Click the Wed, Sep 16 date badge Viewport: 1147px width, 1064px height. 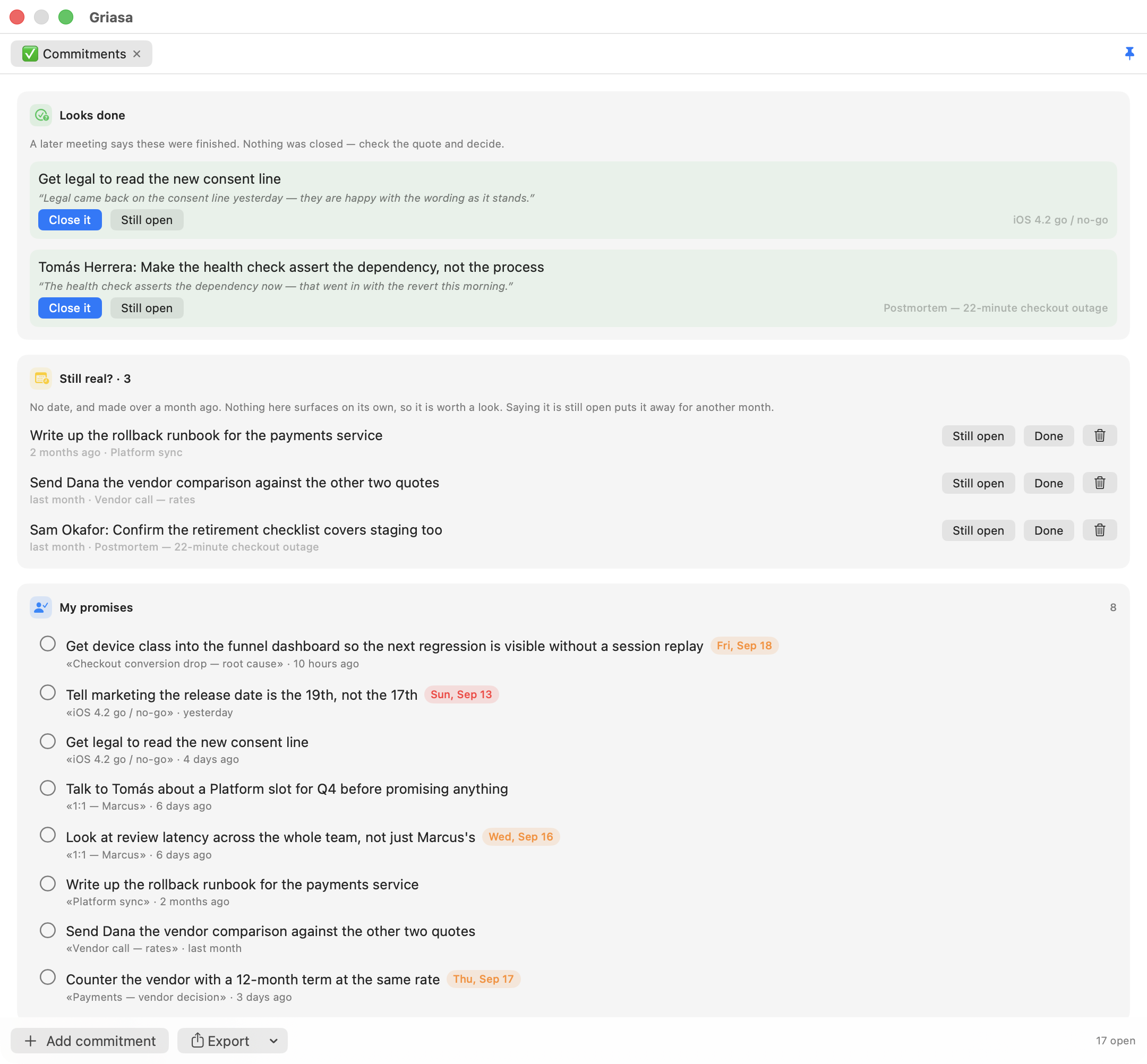coord(520,837)
